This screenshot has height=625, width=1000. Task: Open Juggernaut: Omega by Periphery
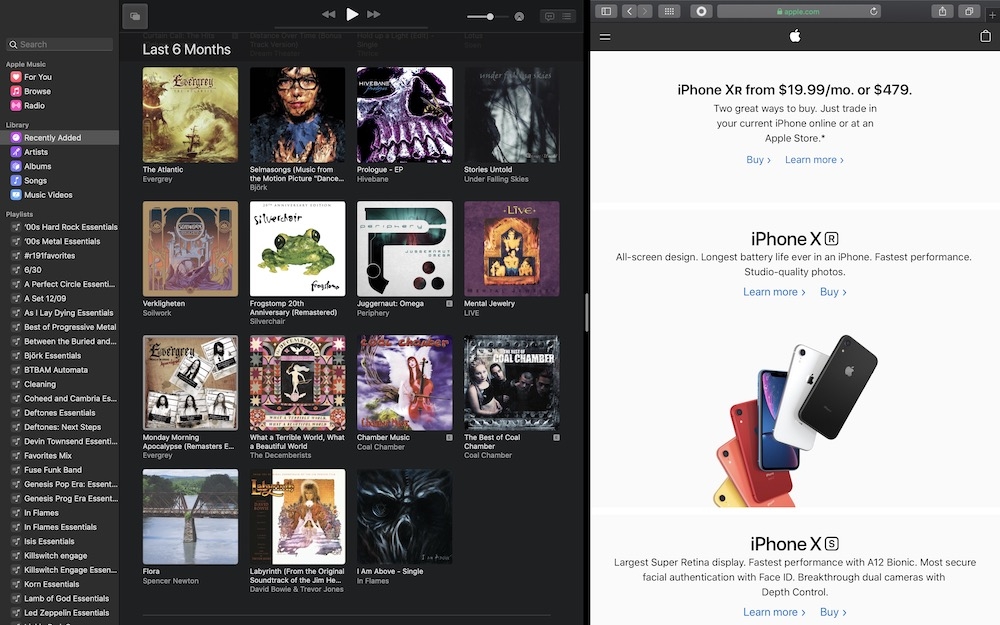point(404,249)
